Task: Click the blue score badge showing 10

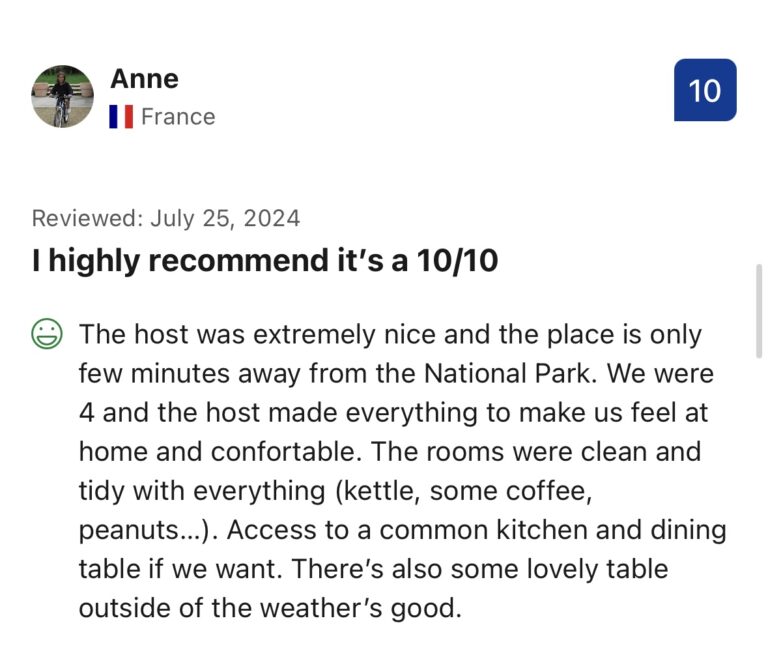Action: pos(705,90)
